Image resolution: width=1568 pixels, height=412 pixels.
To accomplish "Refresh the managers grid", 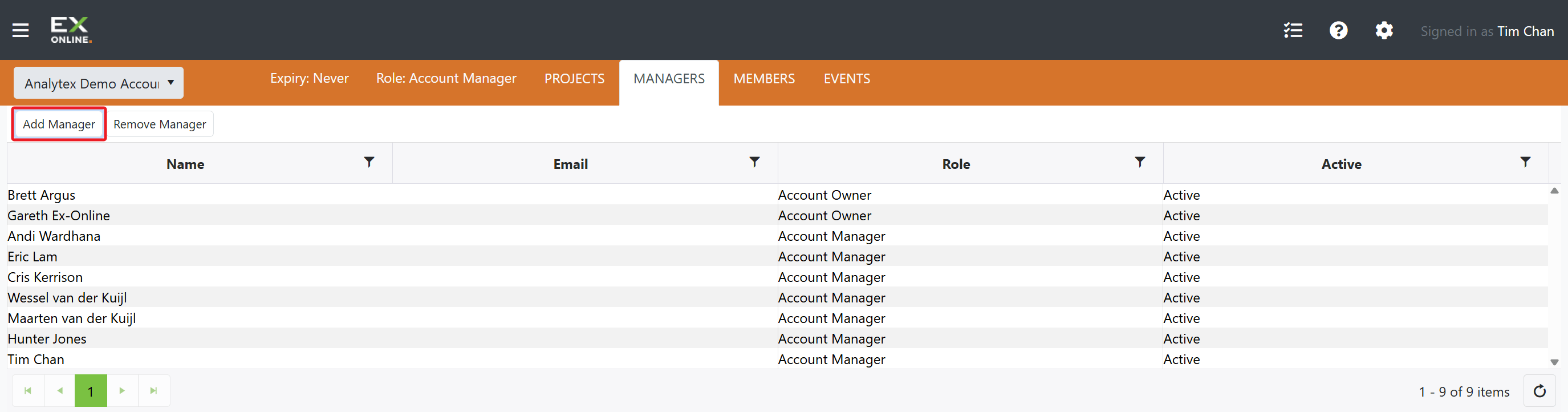I will pos(1539,391).
